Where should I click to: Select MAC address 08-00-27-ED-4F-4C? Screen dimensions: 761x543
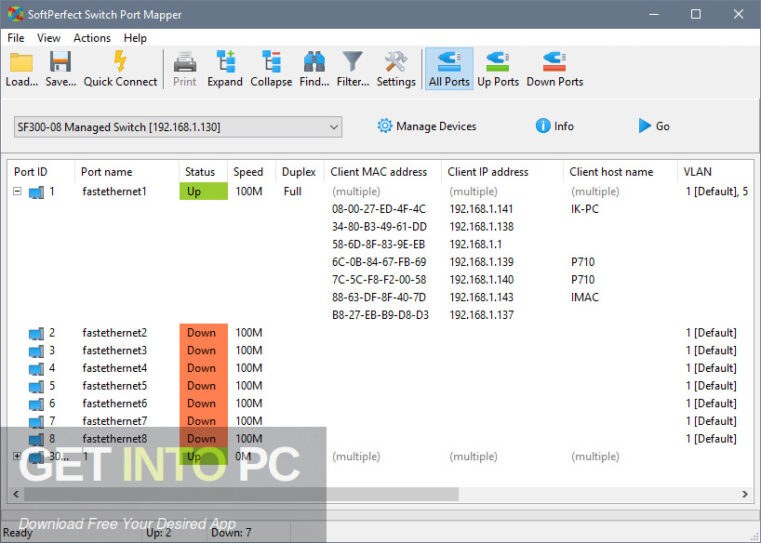pyautogui.click(x=379, y=209)
